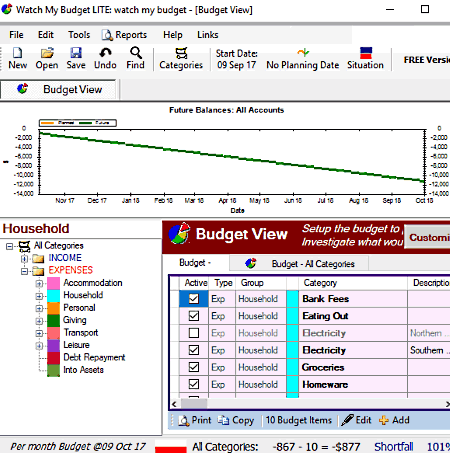This screenshot has width=450, height=453.
Task: Expand the INCOME tree node
Action: [x=24, y=259]
